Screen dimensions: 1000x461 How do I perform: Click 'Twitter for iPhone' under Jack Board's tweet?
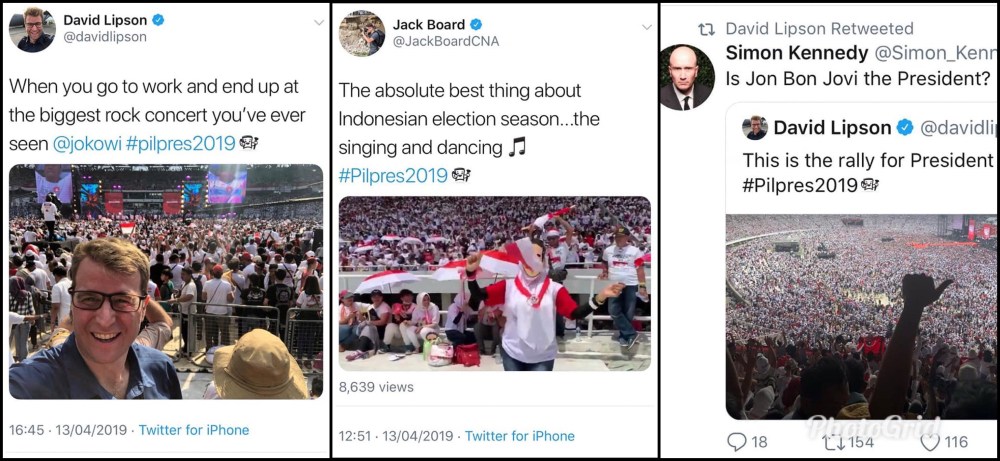[x=520, y=436]
